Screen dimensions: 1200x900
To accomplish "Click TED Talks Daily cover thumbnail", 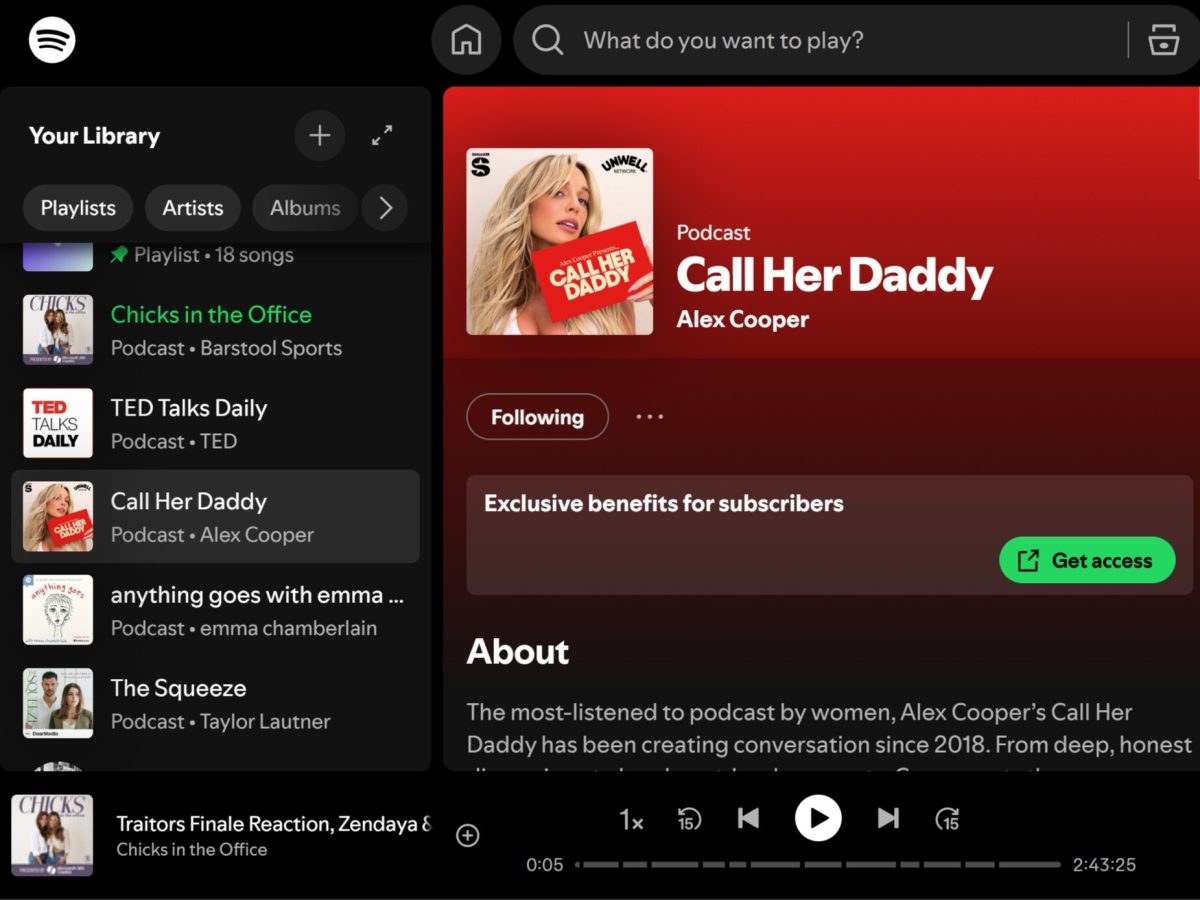I will pyautogui.click(x=58, y=423).
